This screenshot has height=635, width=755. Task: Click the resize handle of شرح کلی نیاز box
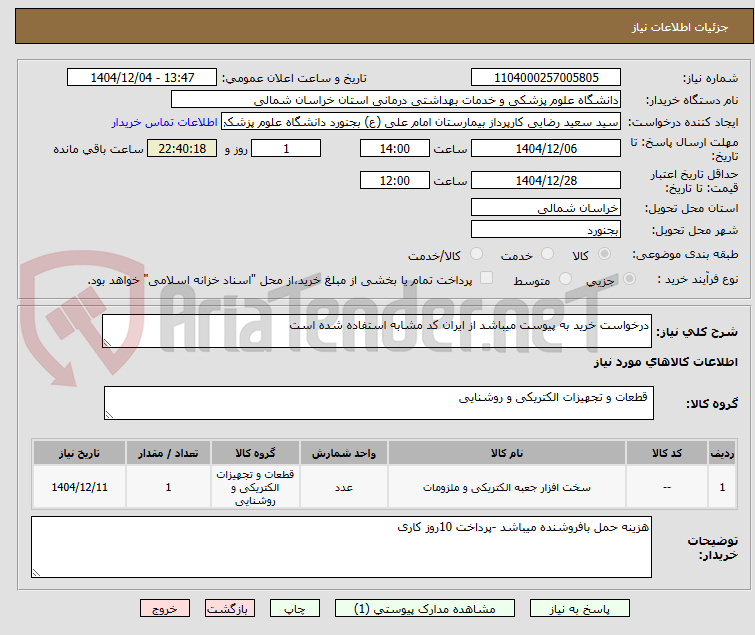107,343
